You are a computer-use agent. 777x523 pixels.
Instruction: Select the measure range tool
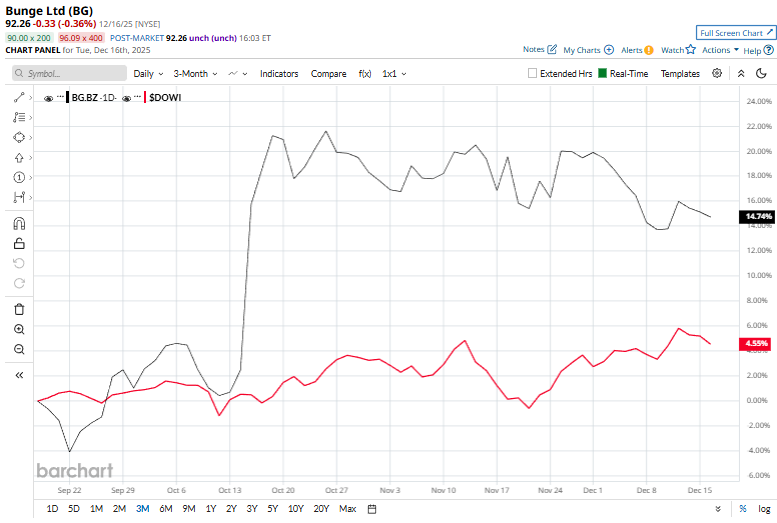click(x=19, y=197)
